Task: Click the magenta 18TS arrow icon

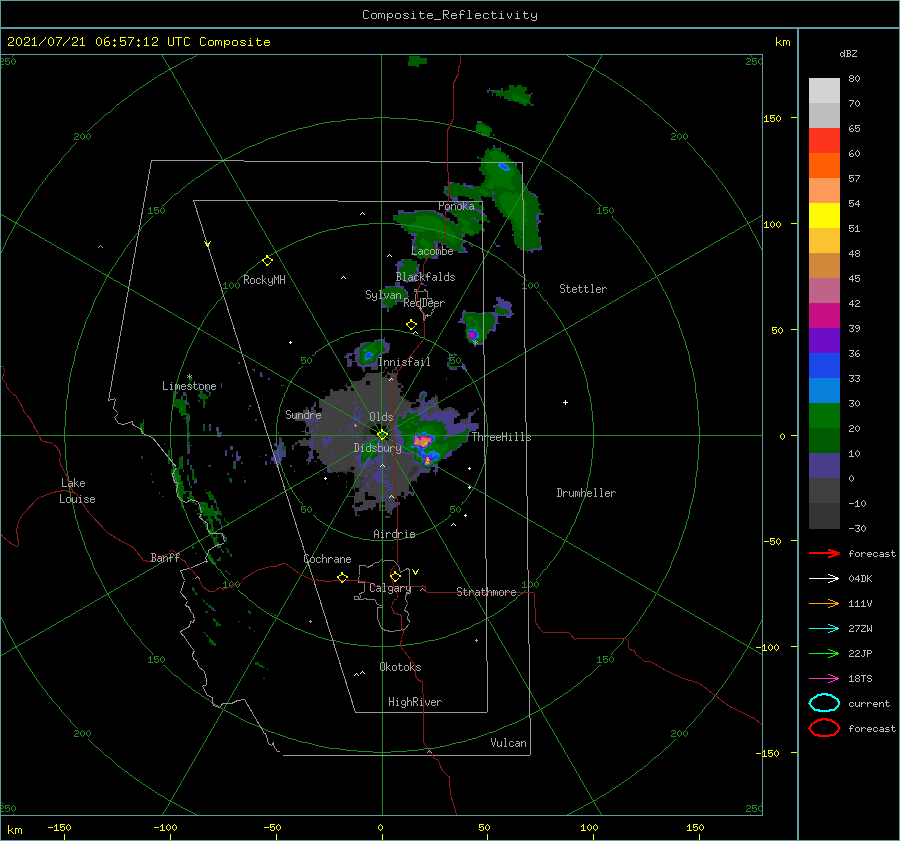Action: (x=824, y=679)
